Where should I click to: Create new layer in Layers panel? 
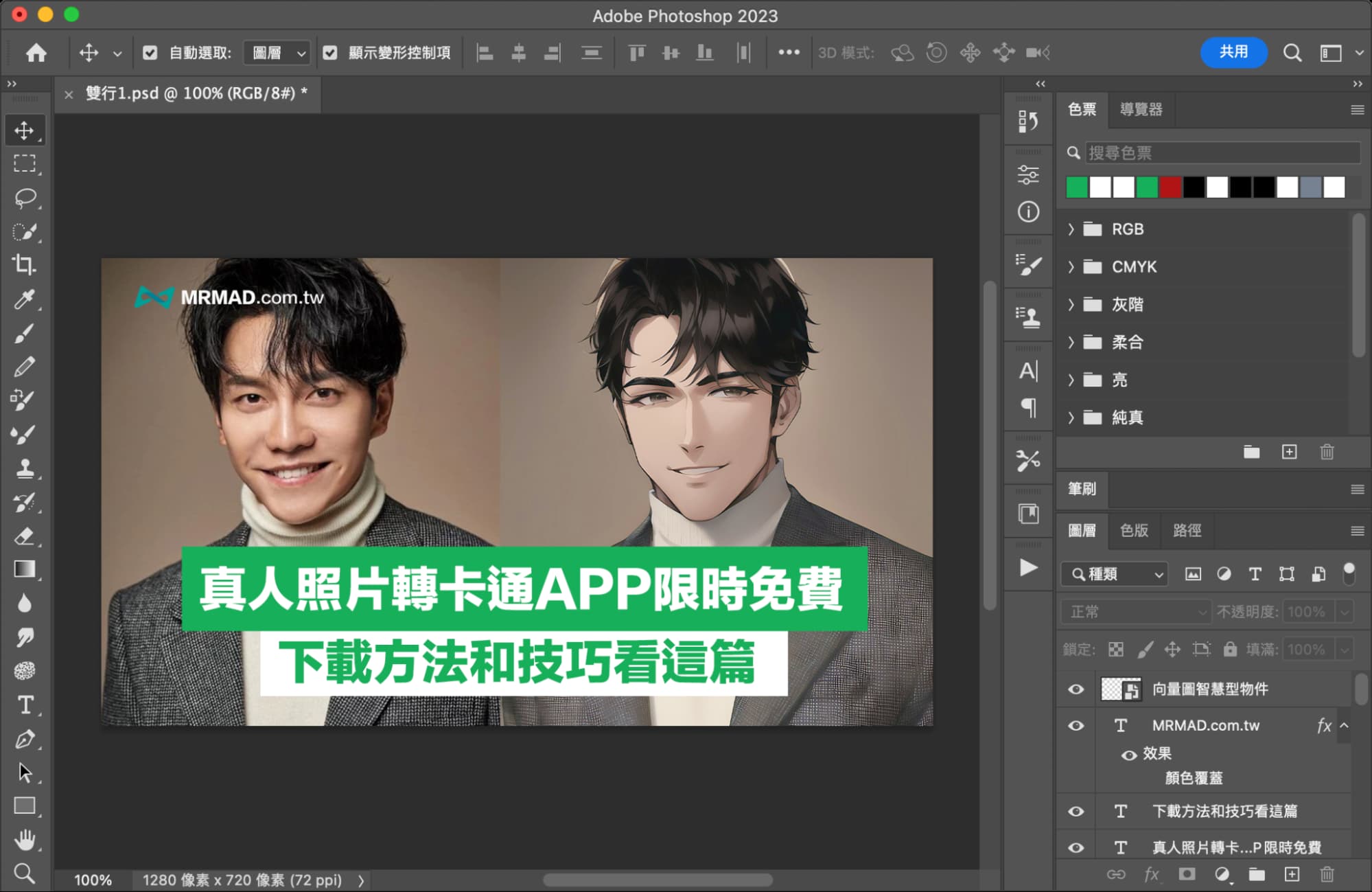point(1292,874)
